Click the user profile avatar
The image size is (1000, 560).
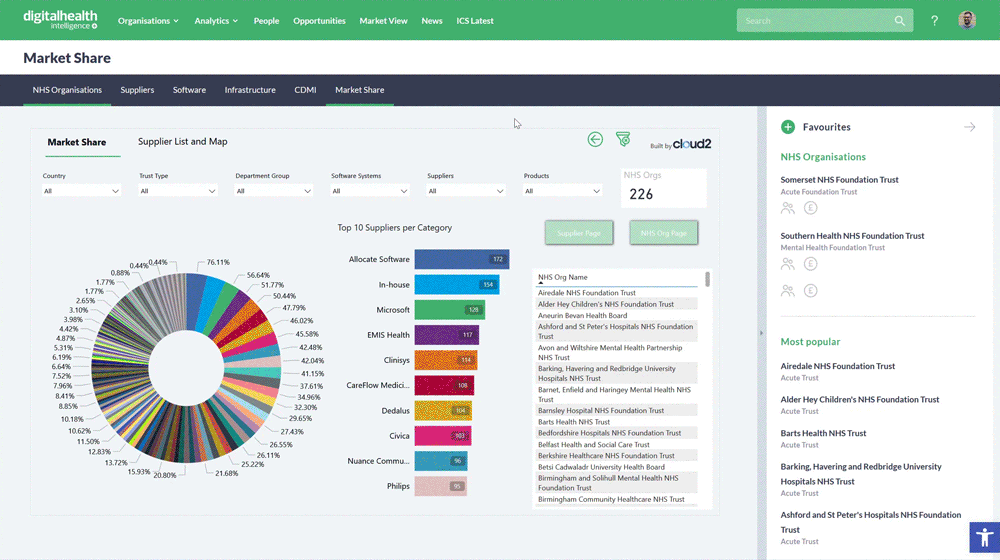(x=966, y=20)
